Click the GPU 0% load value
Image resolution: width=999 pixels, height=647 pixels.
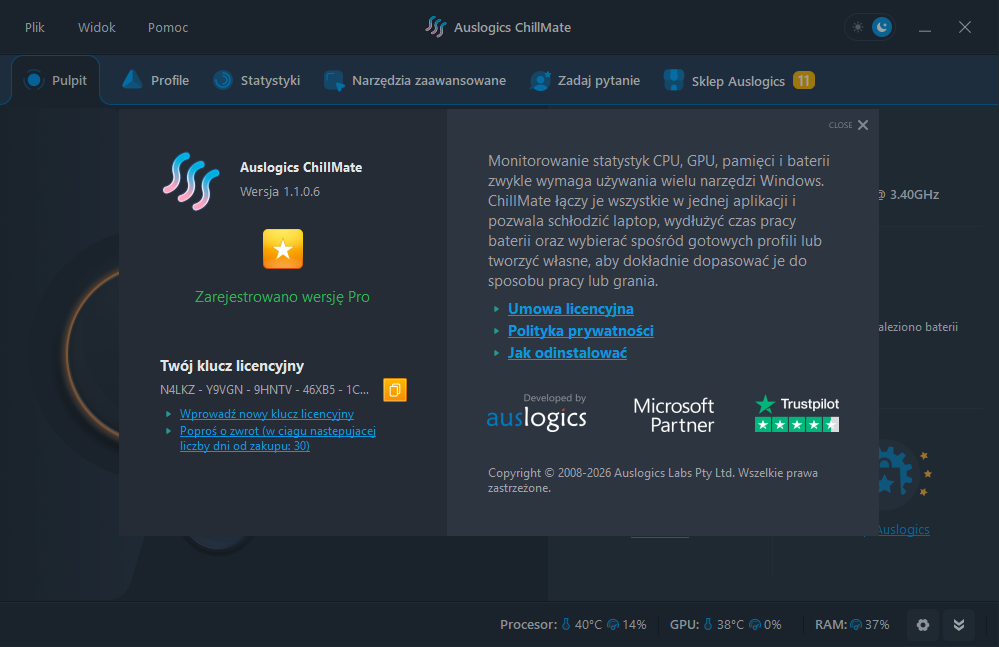(x=772, y=625)
